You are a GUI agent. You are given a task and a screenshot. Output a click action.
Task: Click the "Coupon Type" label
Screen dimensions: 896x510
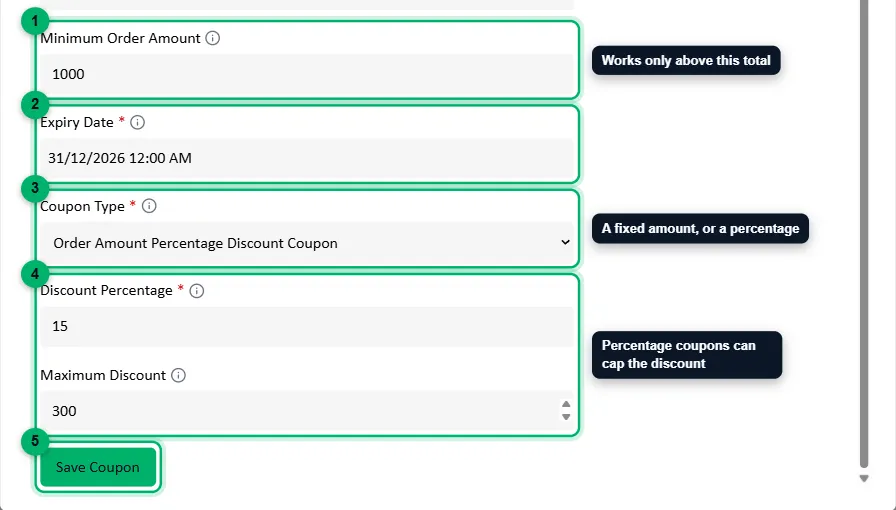pos(82,206)
